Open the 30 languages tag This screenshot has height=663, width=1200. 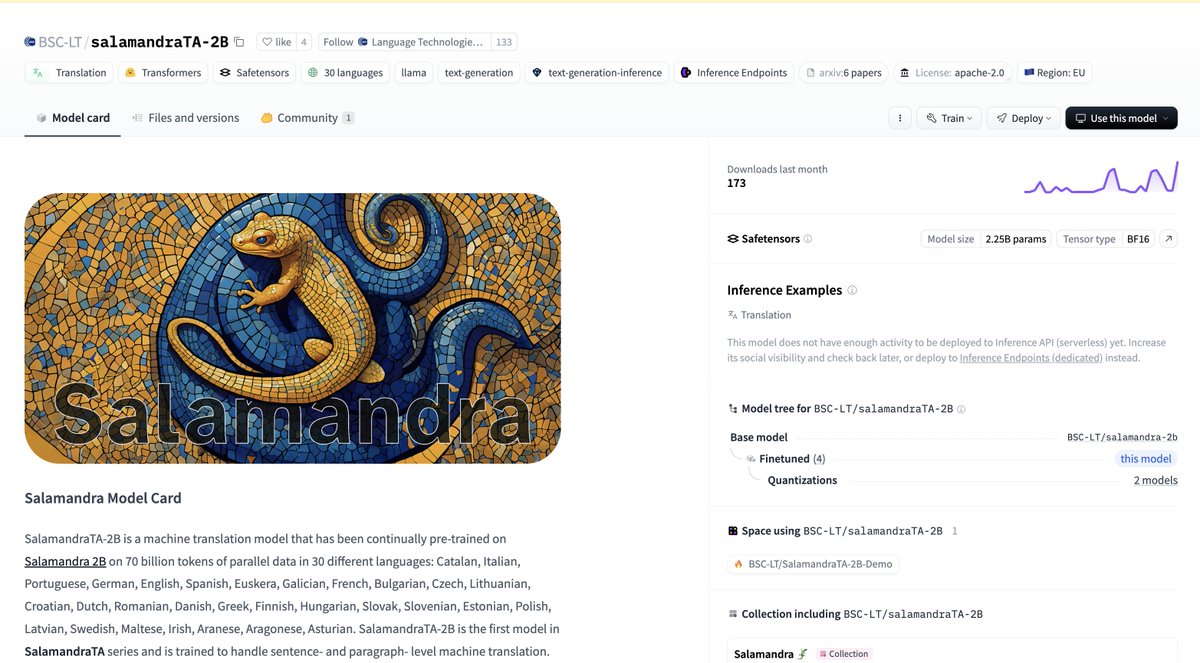click(345, 72)
